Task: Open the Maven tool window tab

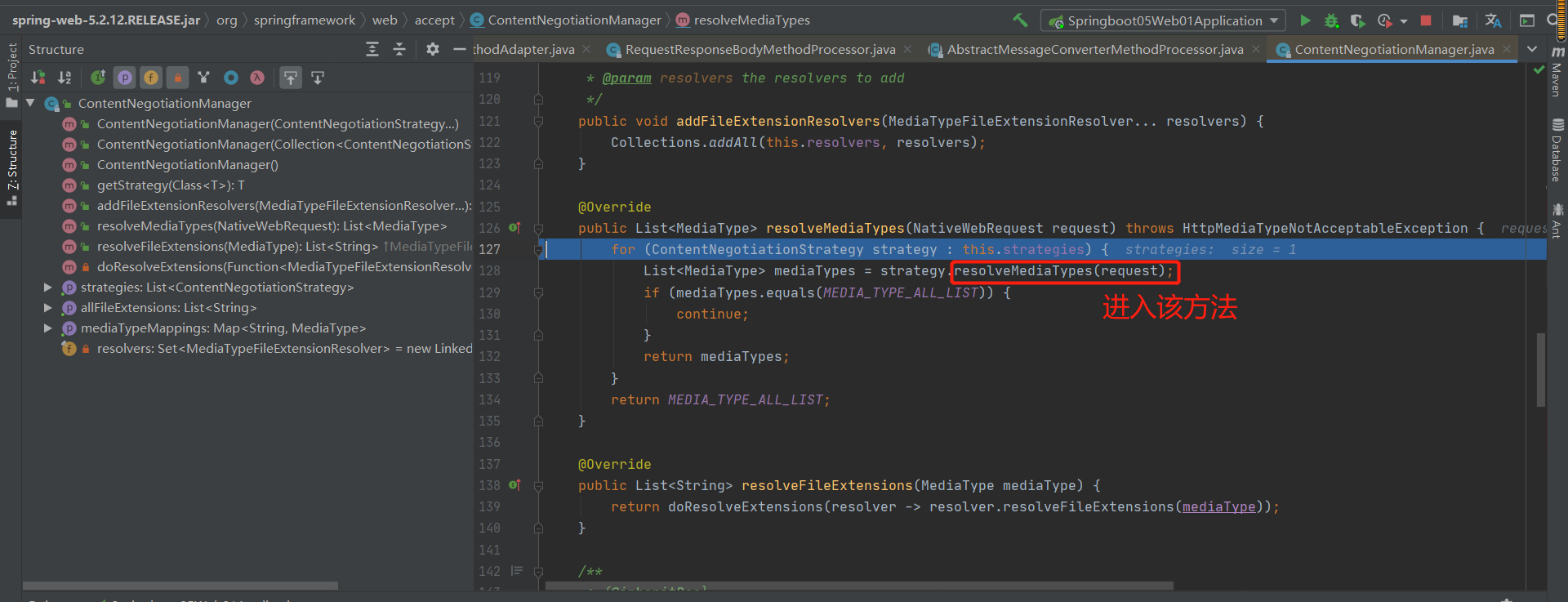Action: pyautogui.click(x=1557, y=71)
